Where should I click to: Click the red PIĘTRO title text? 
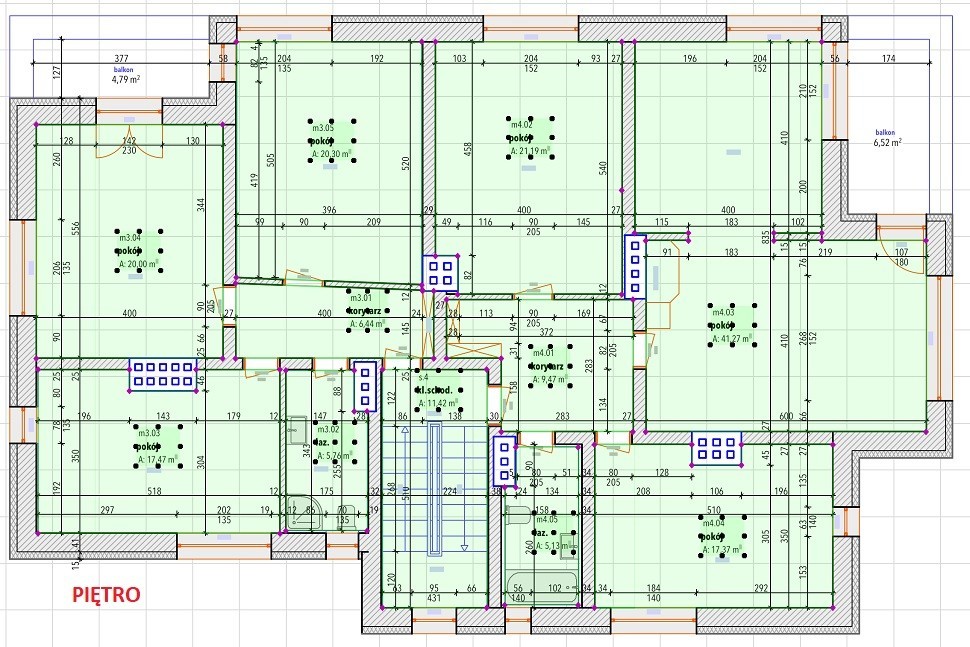click(106, 594)
